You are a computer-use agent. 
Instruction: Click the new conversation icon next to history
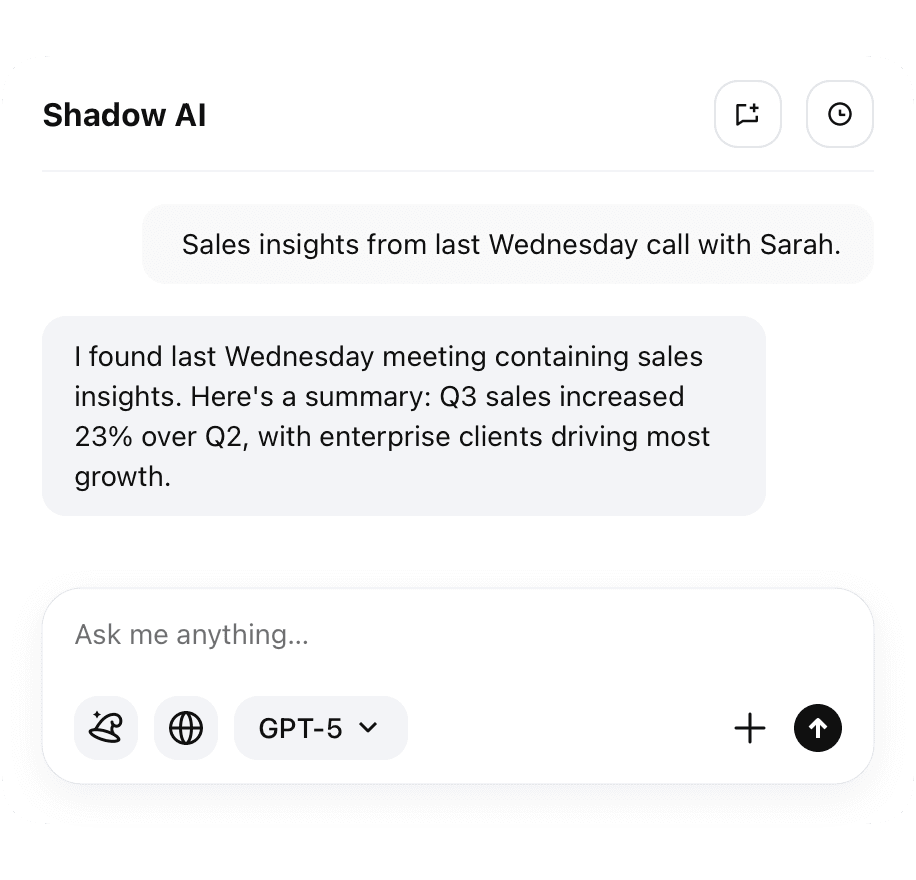point(747,114)
